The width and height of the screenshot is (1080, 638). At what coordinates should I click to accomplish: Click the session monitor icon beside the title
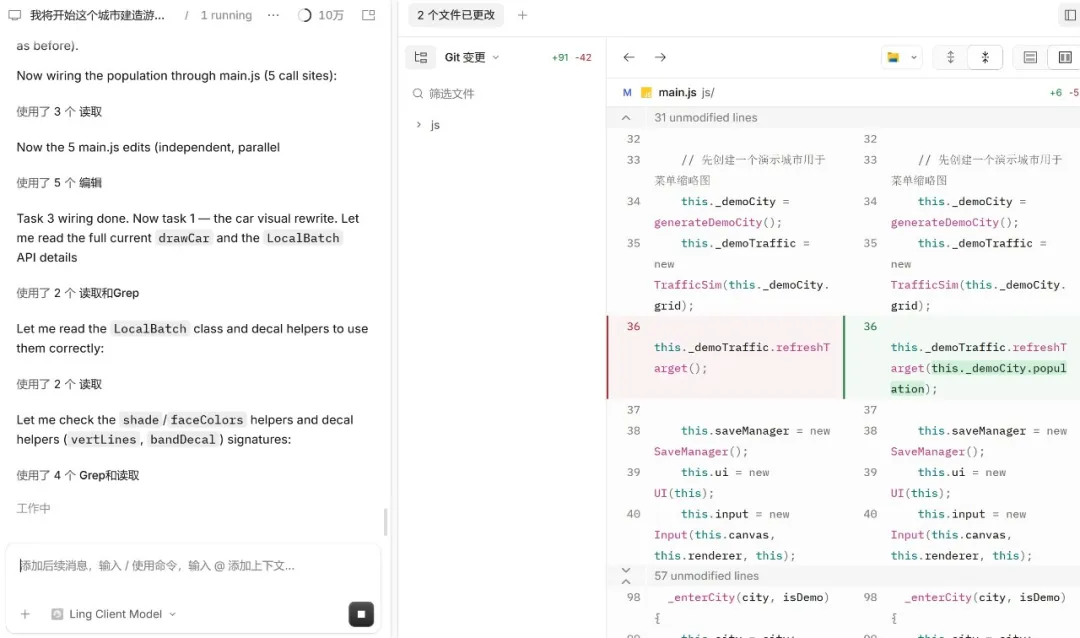(14, 15)
